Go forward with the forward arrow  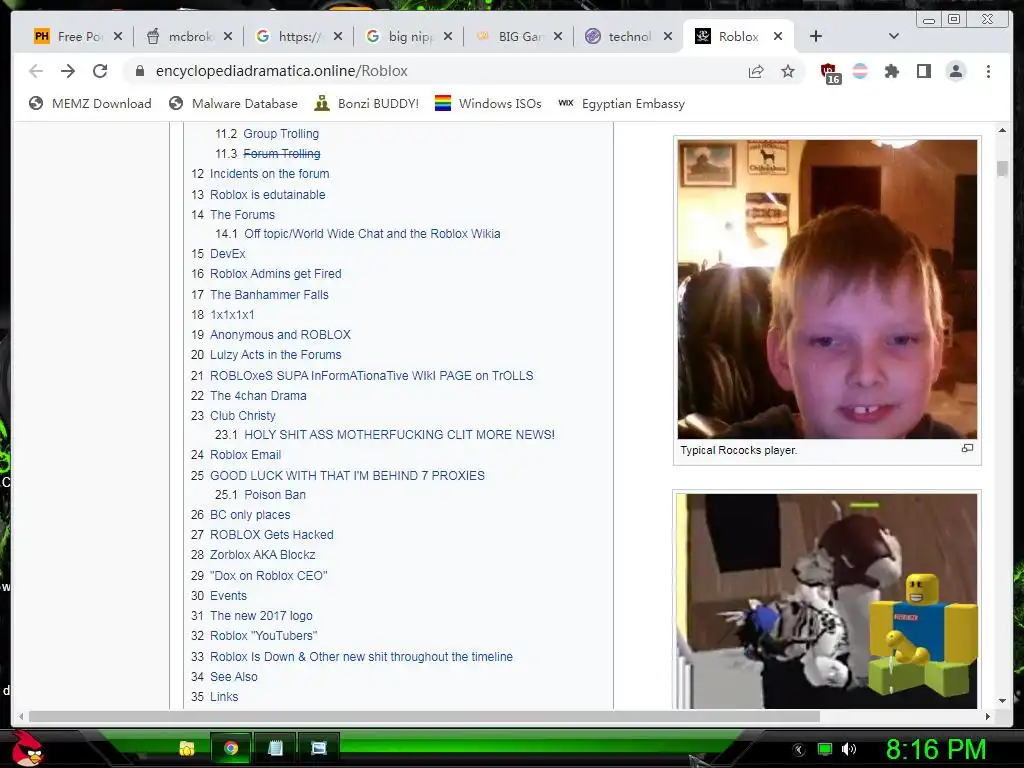(68, 71)
